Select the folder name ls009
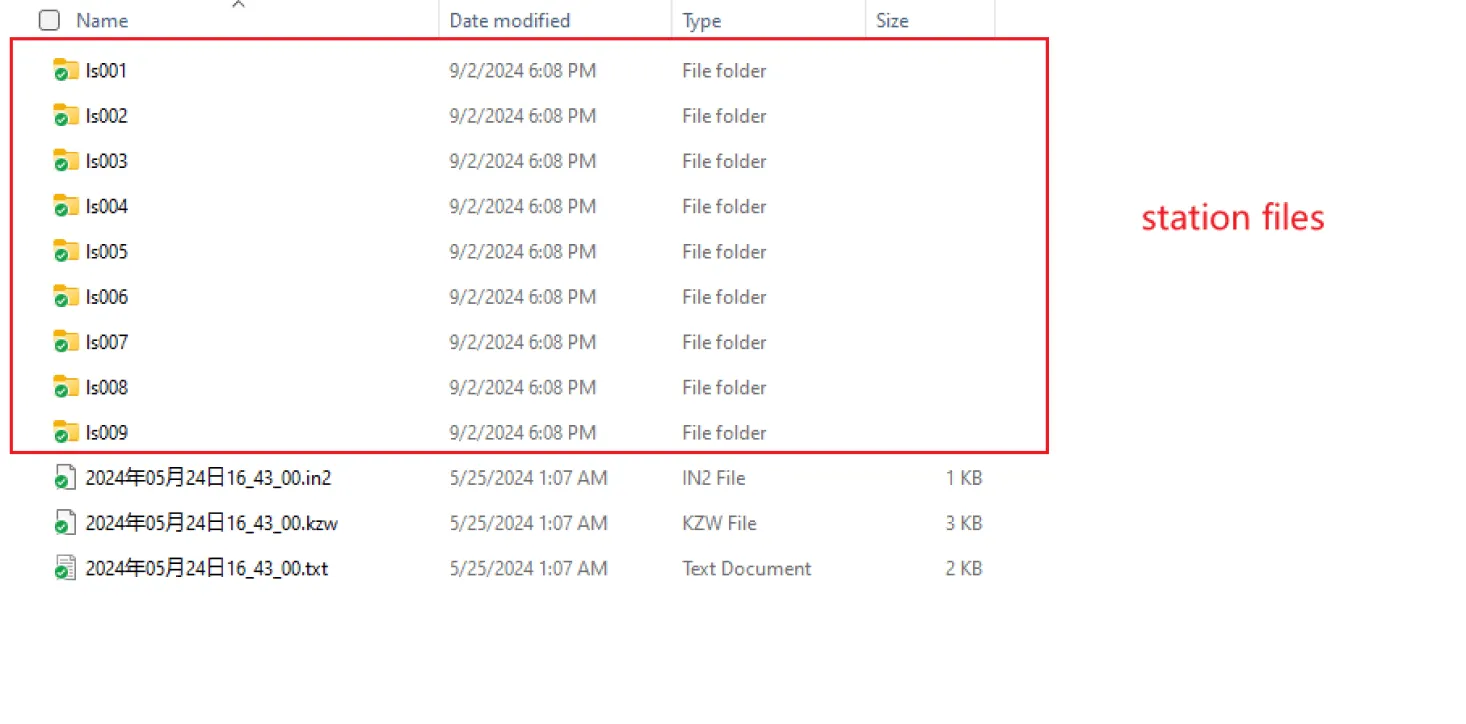Image resolution: width=1466 pixels, height=724 pixels. (x=106, y=433)
